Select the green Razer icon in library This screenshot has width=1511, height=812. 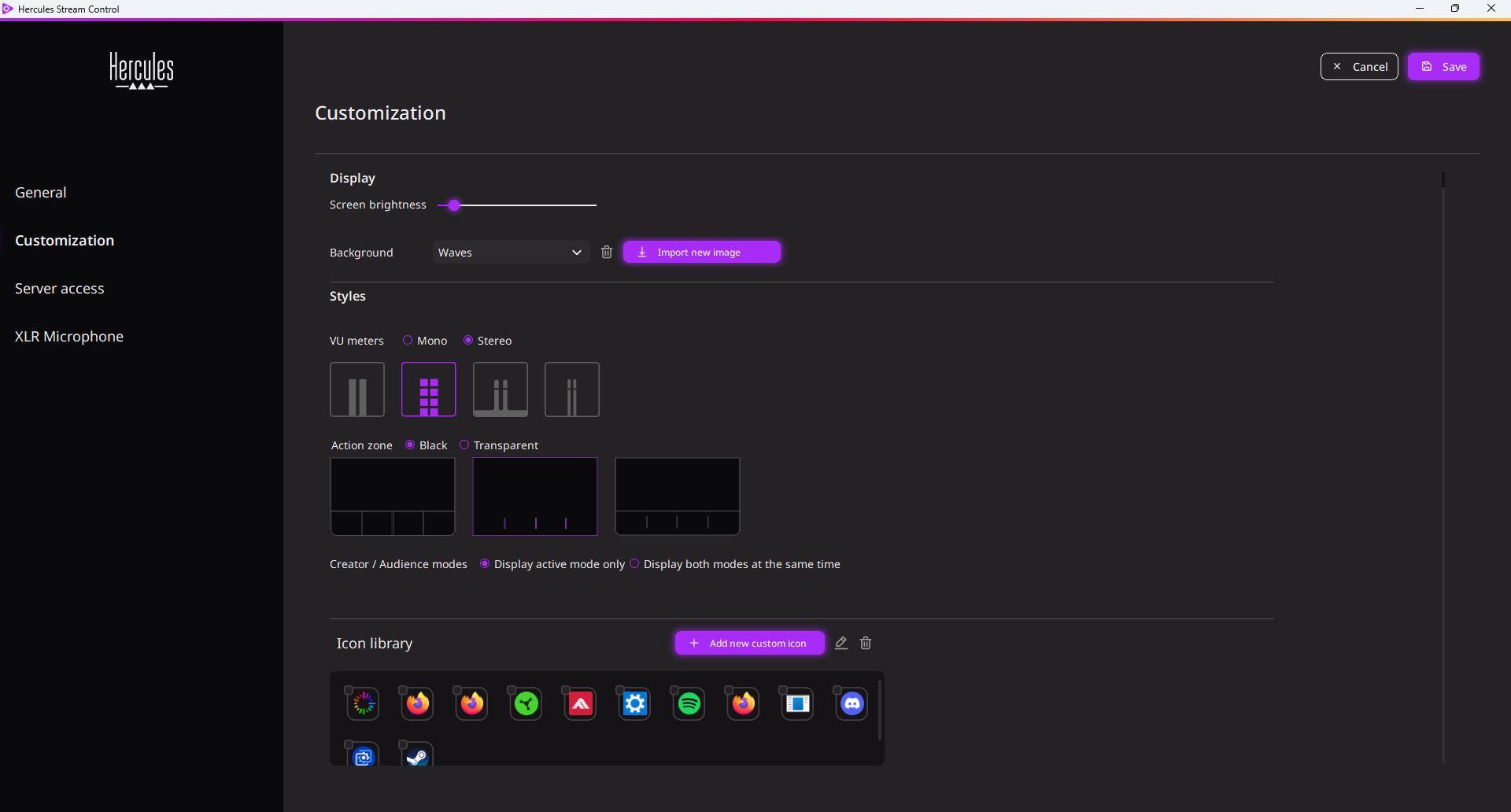click(526, 704)
